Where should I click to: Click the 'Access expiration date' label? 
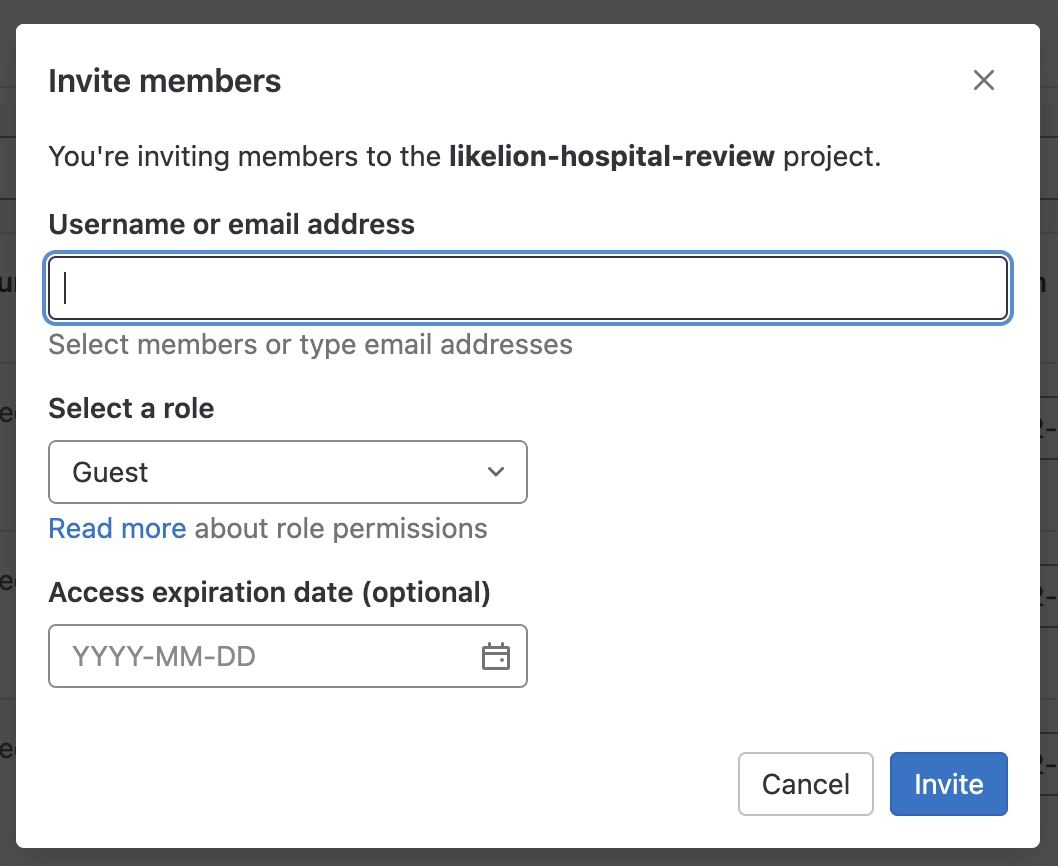[x=200, y=593]
